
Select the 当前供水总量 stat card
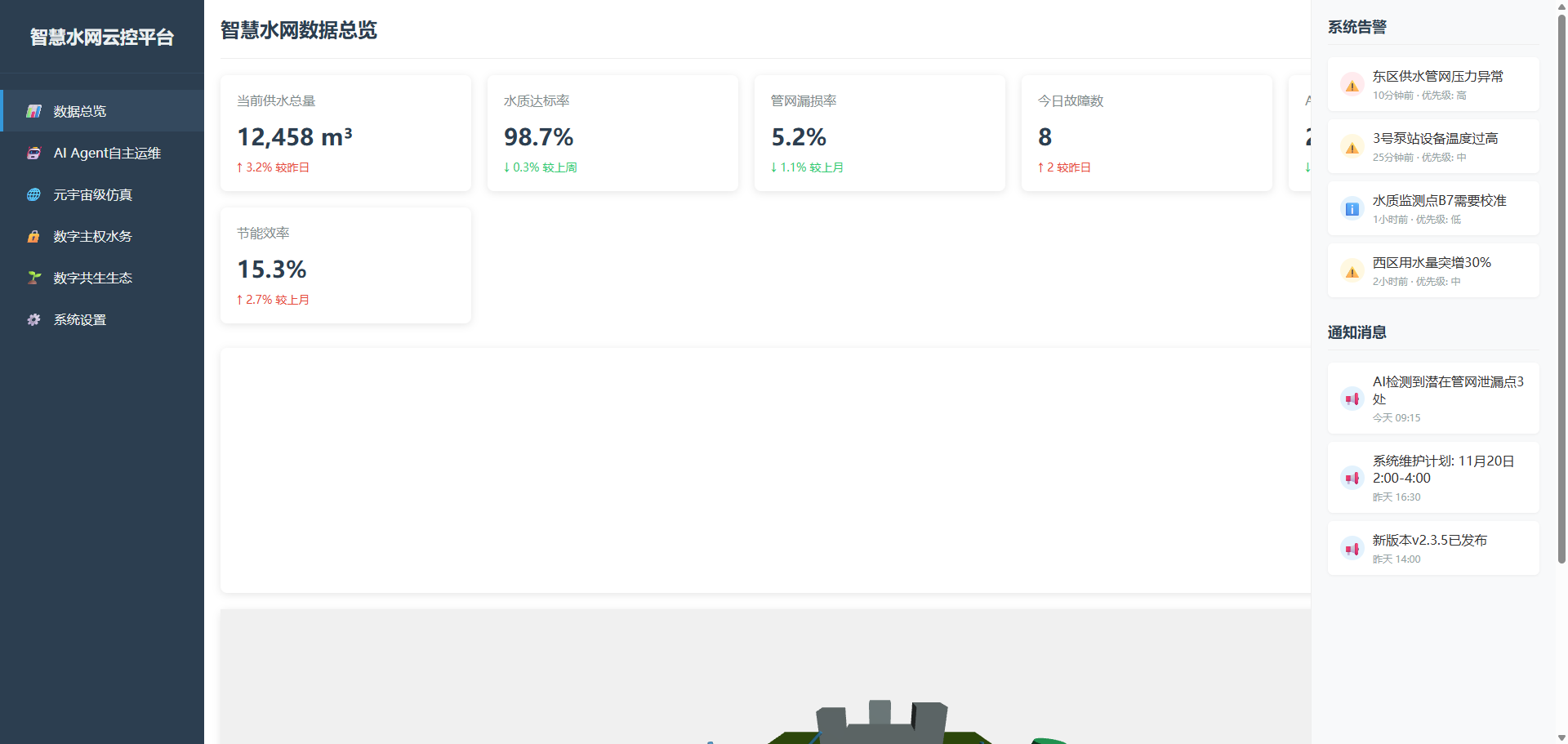(345, 133)
